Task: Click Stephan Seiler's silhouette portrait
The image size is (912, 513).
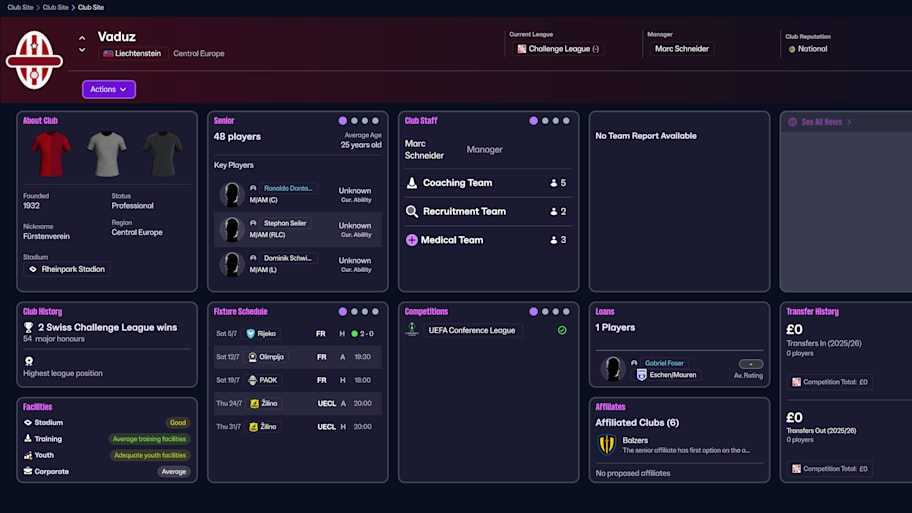Action: pyautogui.click(x=231, y=229)
